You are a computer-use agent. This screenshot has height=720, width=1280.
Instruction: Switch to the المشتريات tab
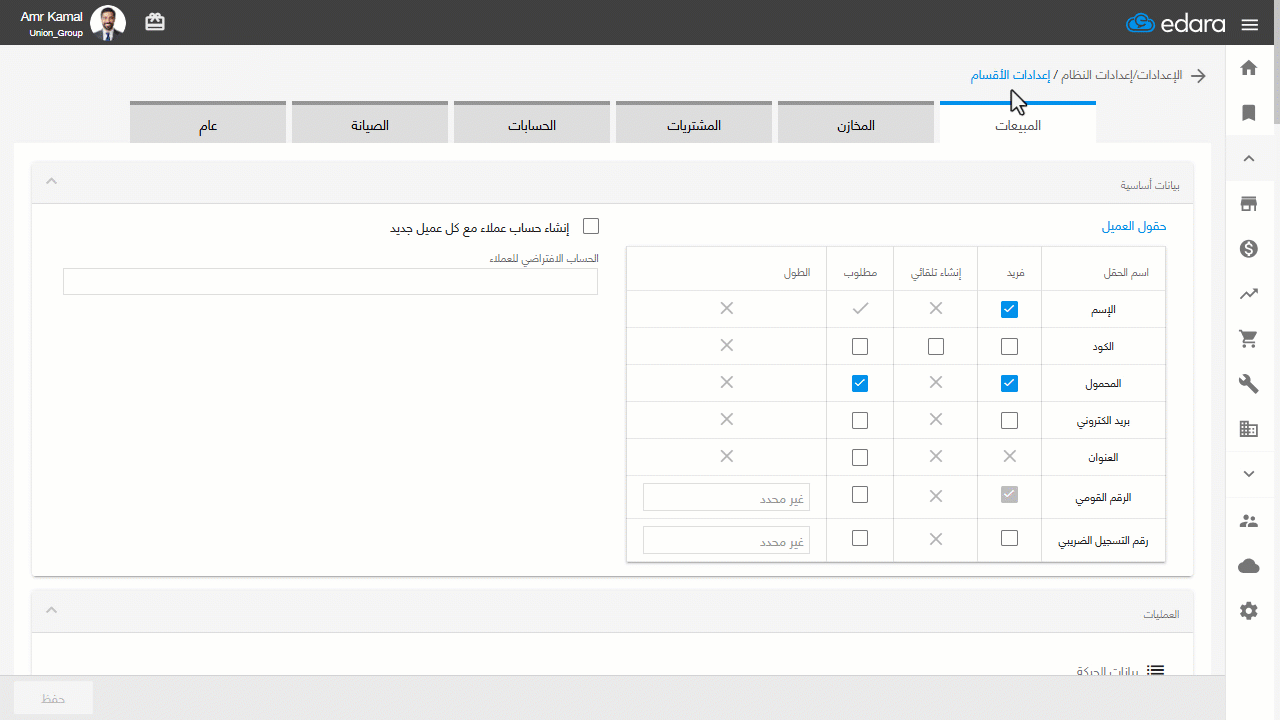694,124
